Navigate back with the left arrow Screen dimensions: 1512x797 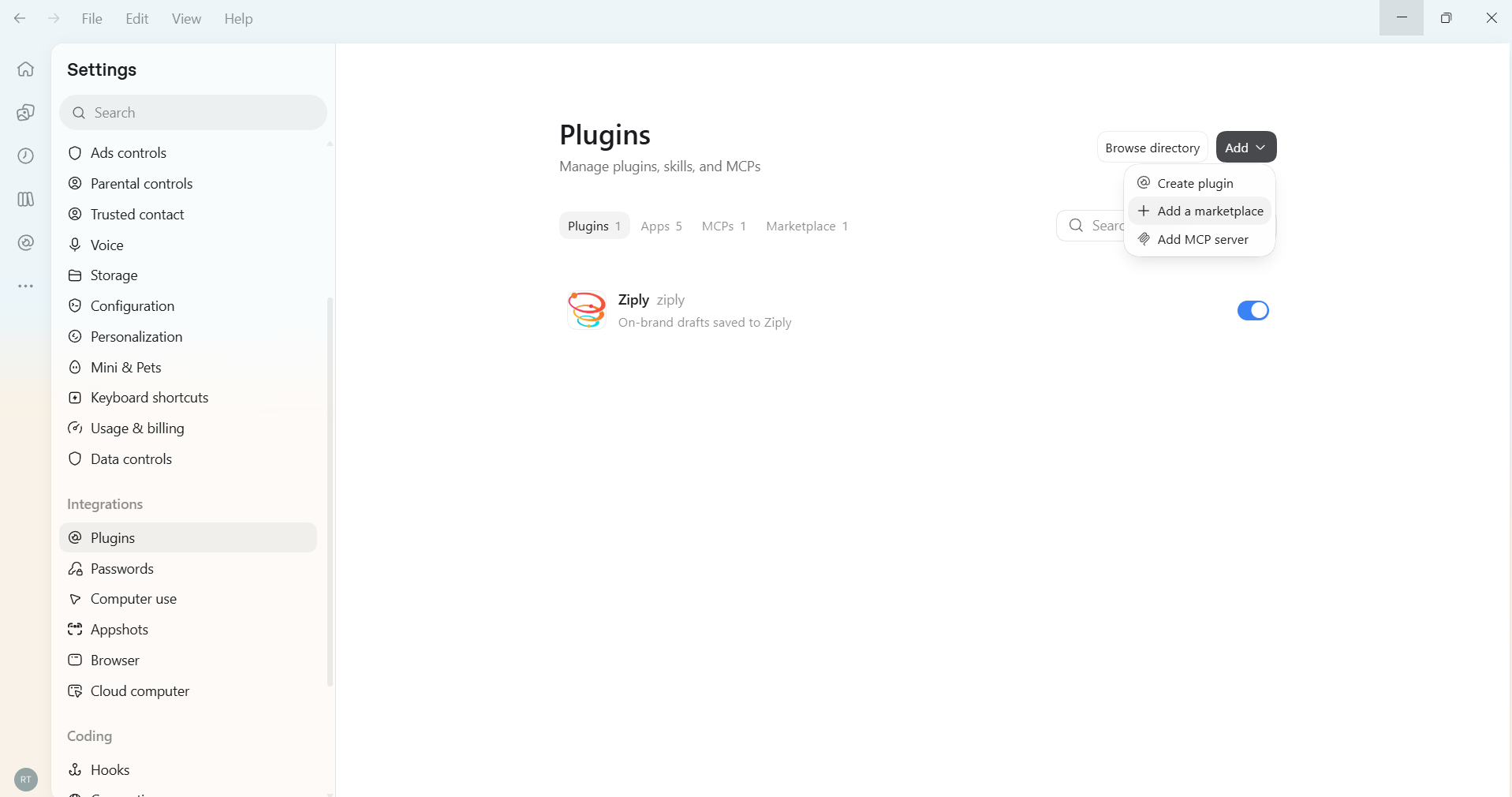pos(20,18)
